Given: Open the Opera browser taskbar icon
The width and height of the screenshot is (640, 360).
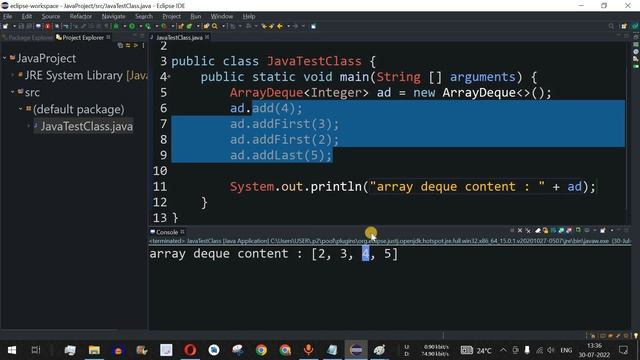Looking at the screenshot, I should point(190,350).
